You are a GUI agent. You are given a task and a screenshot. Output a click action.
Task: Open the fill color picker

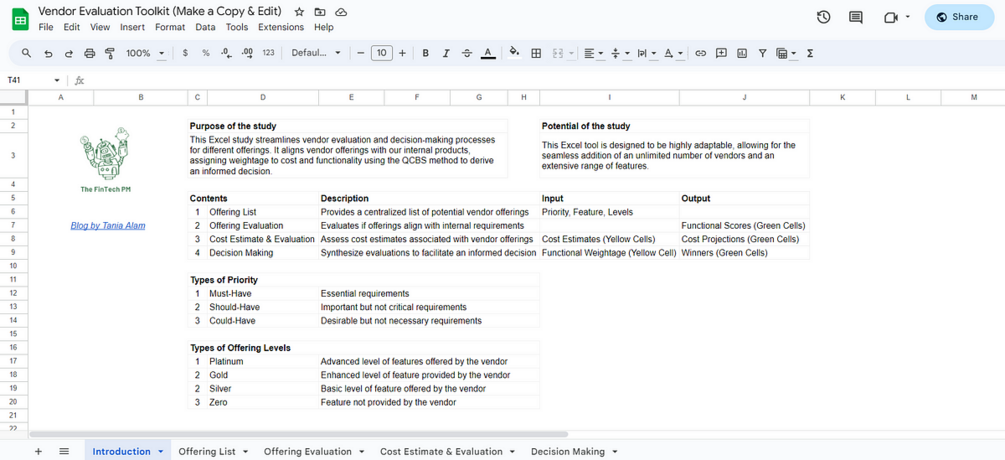coord(514,53)
